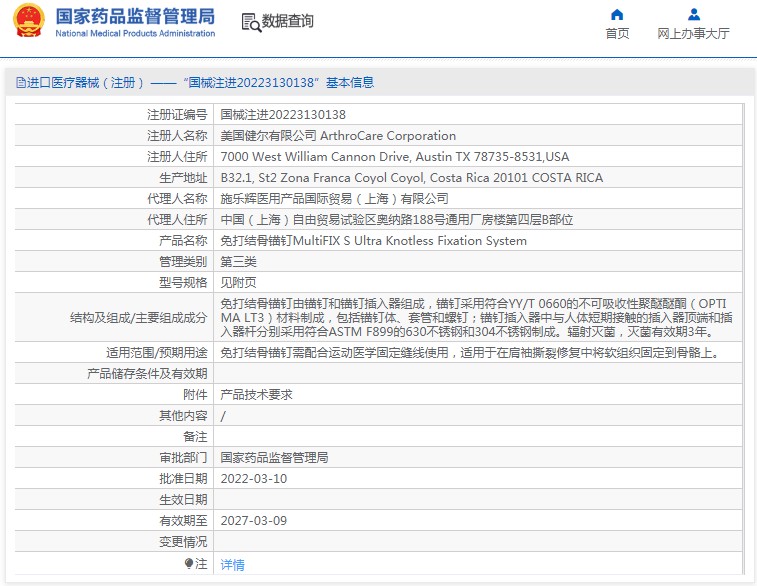757x586 pixels.
Task: Select the Costa Rica production address
Action: (411, 178)
